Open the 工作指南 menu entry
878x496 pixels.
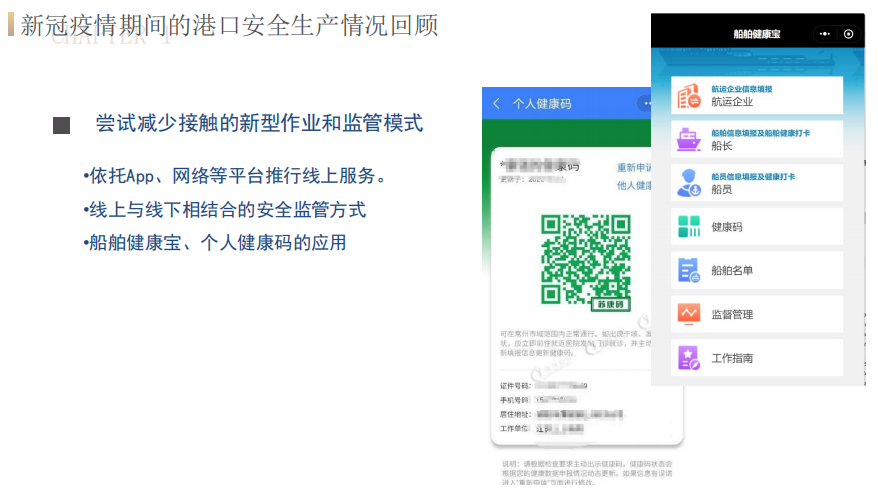tap(757, 358)
